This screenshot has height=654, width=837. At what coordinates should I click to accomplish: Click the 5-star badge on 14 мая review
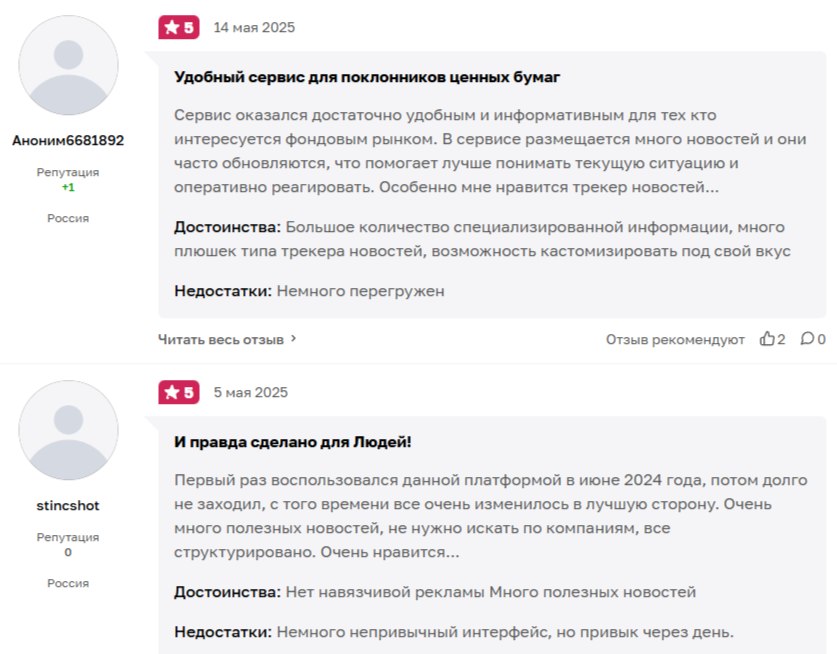click(x=179, y=28)
